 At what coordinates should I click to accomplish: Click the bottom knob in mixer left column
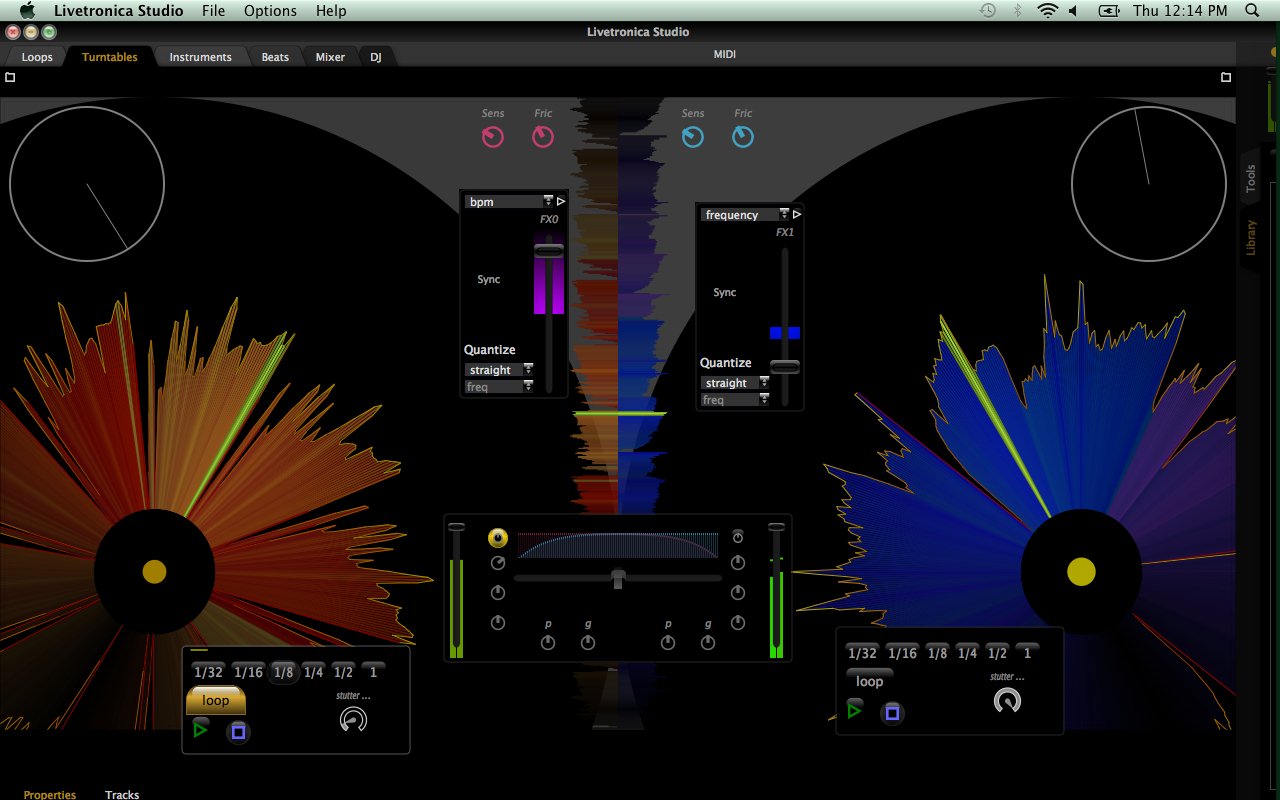click(498, 623)
